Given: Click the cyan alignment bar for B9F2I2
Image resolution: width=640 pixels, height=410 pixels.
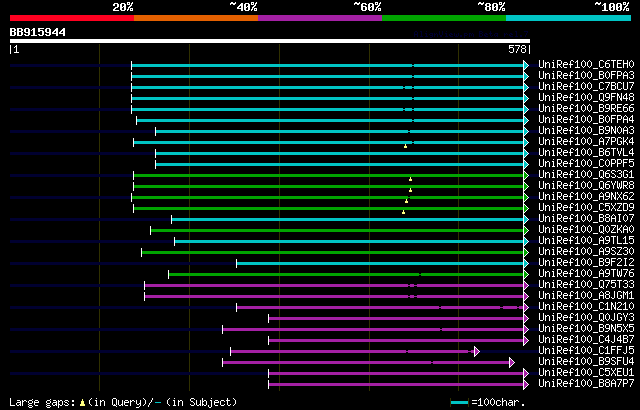Looking at the screenshot, I should coord(380,264).
